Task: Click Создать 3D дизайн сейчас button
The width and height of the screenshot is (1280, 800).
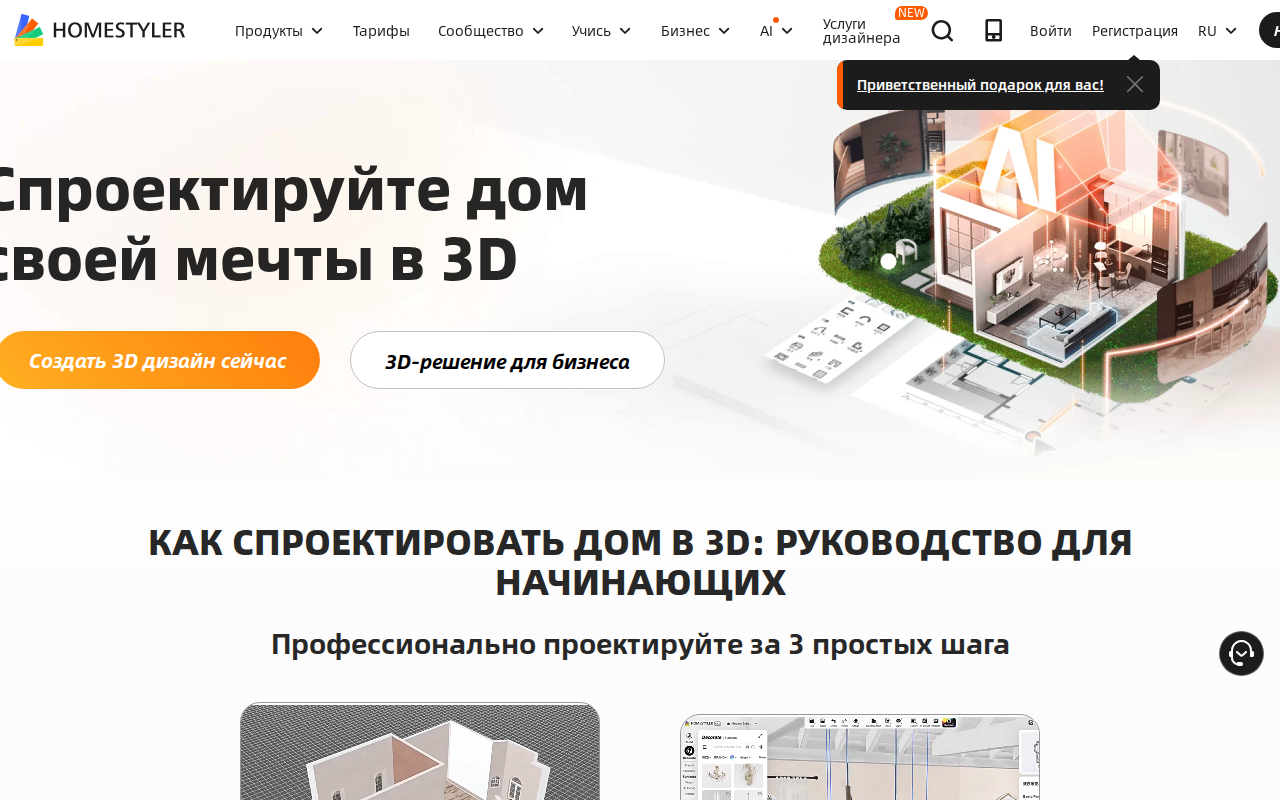Action: (157, 360)
